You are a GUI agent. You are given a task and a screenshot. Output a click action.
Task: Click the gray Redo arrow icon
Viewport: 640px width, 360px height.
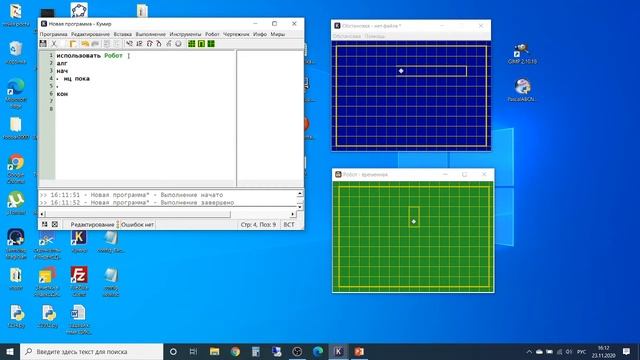pos(95,44)
